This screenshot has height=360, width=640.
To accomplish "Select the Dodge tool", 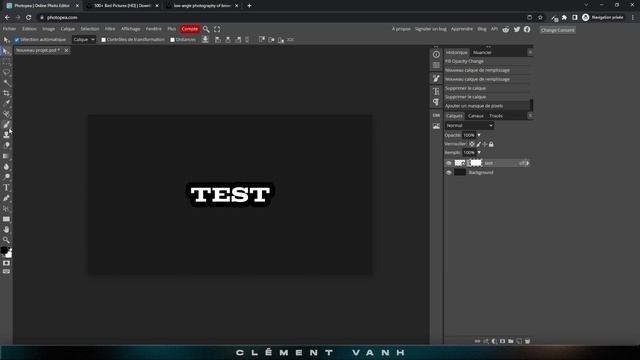I will [6, 177].
